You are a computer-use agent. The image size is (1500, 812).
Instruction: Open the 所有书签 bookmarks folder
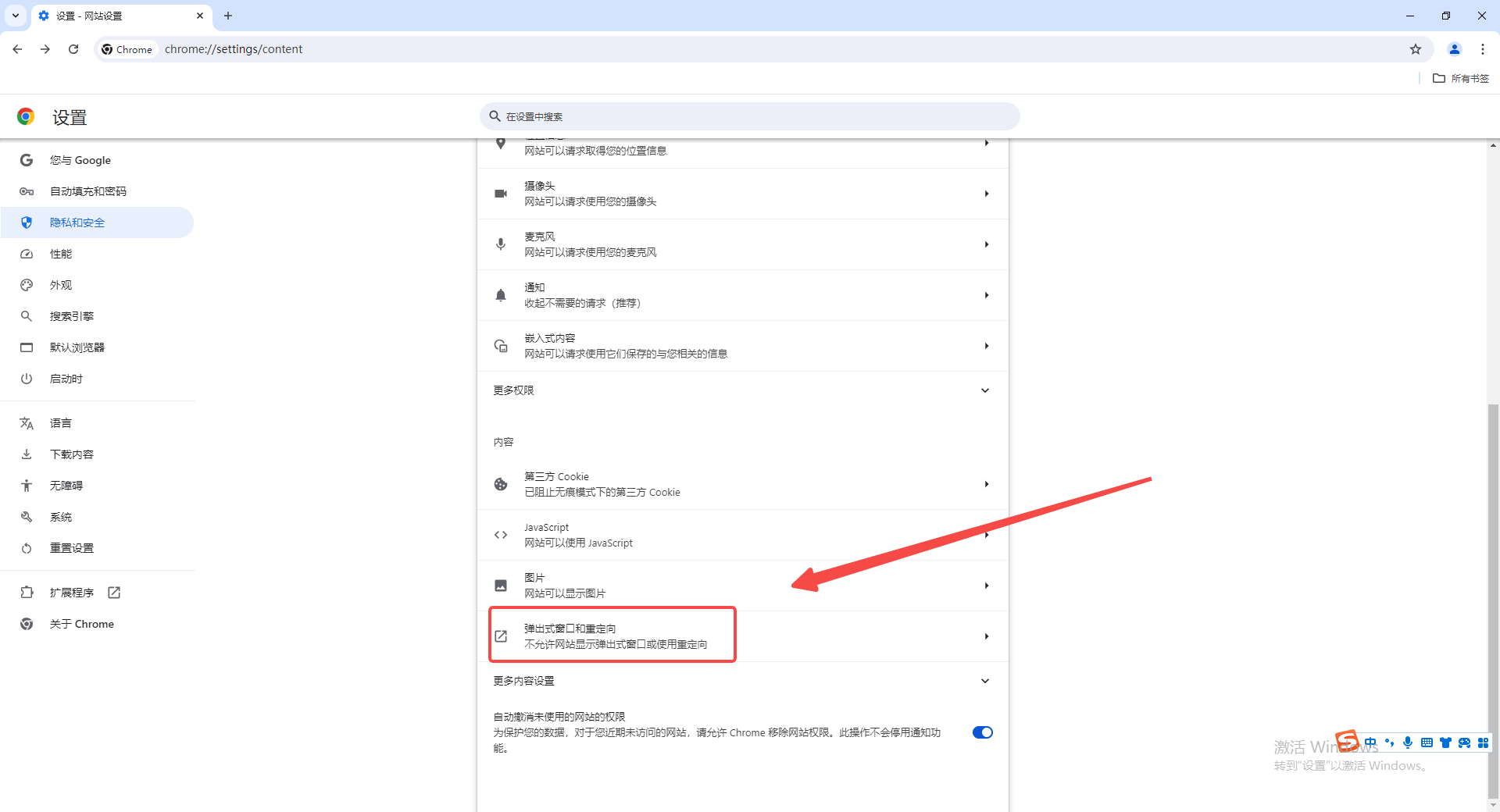[1461, 78]
